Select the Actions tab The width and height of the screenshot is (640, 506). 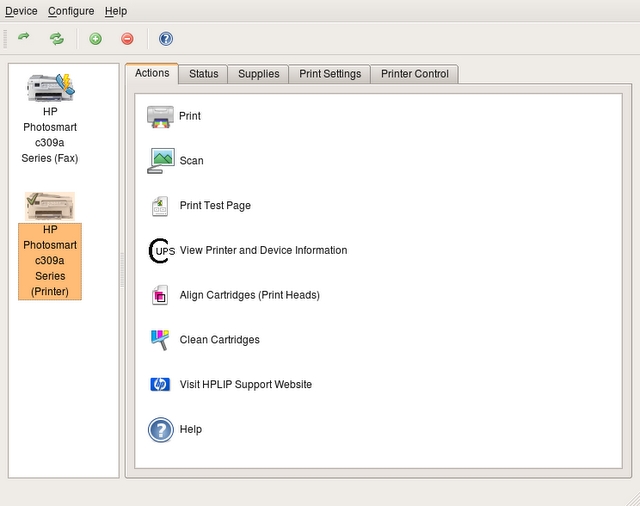[152, 73]
